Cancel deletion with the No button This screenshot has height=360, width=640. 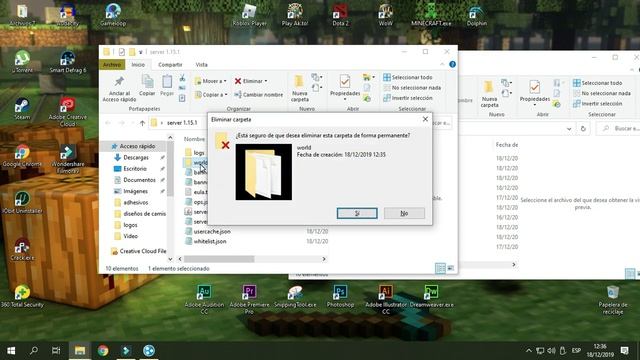pyautogui.click(x=404, y=213)
